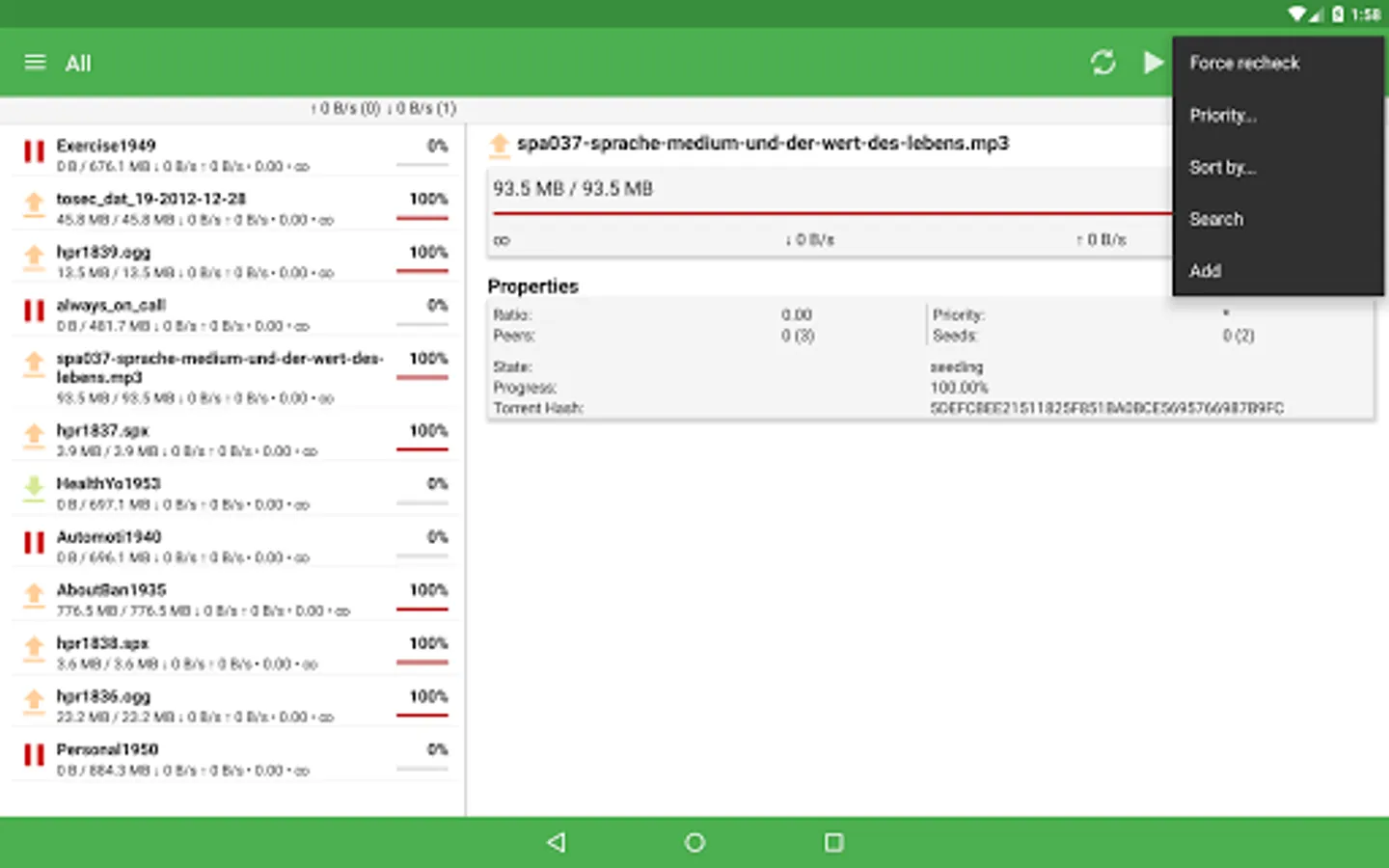The width and height of the screenshot is (1389, 868).
Task: Click the 100% progress bar of hpr1839.ogg
Action: click(422, 271)
